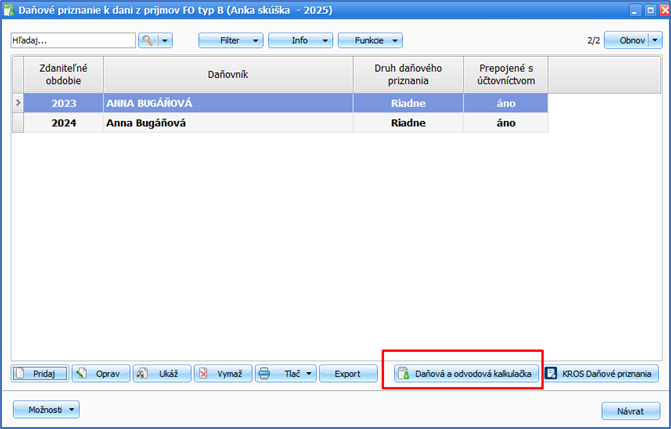Viewport: 671px width, 429px height.
Task: Open the Info dropdown menu
Action: coord(300,40)
